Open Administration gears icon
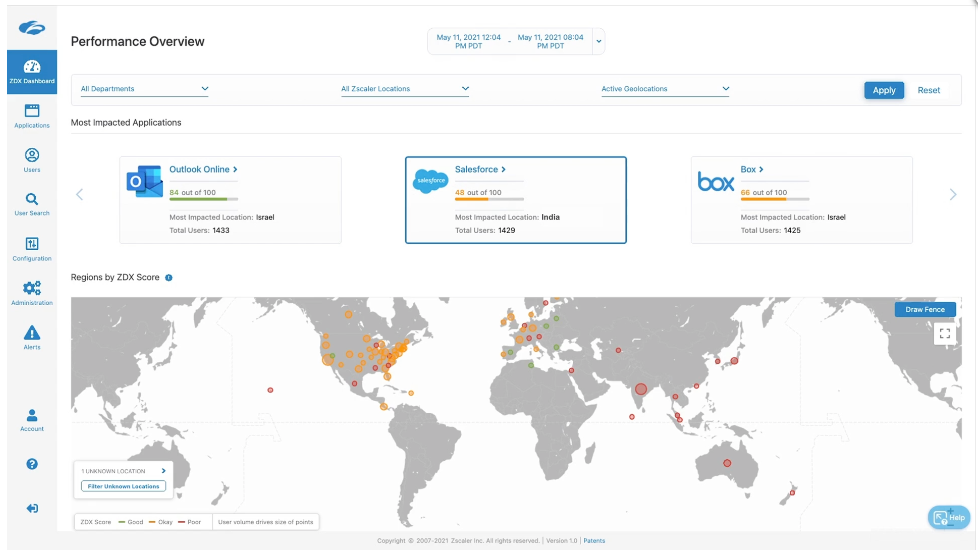This screenshot has width=978, height=550. pyautogui.click(x=32, y=287)
